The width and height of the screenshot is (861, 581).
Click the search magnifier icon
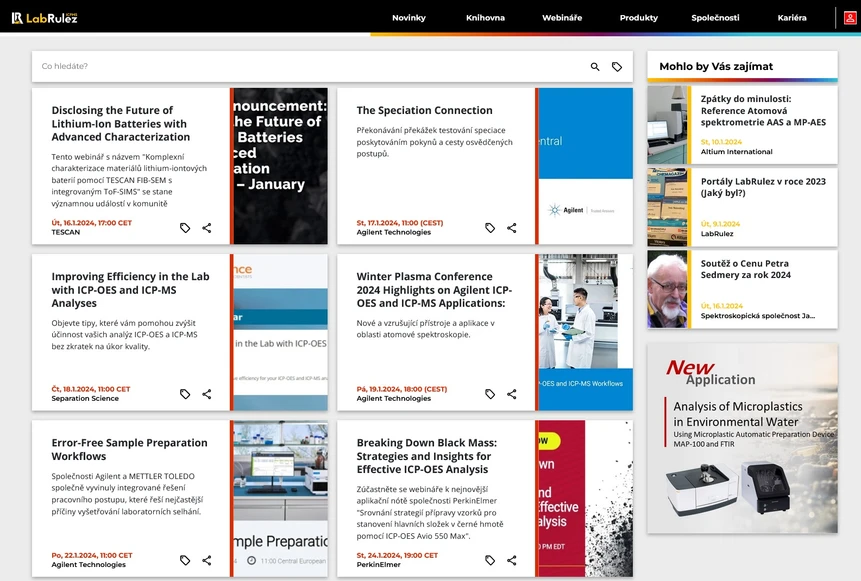tap(595, 66)
